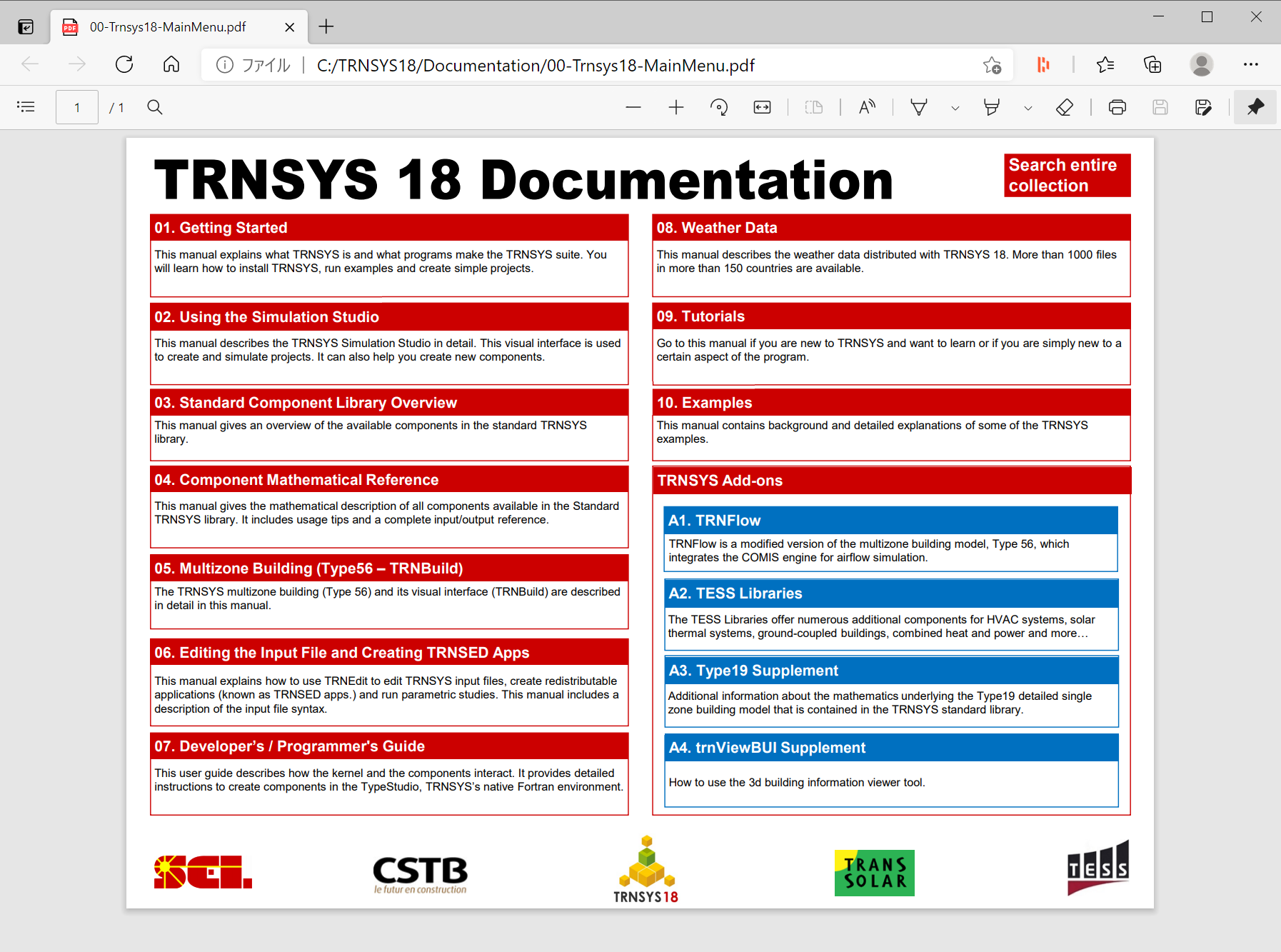Click the Save as icon
1281x952 pixels.
[1203, 107]
